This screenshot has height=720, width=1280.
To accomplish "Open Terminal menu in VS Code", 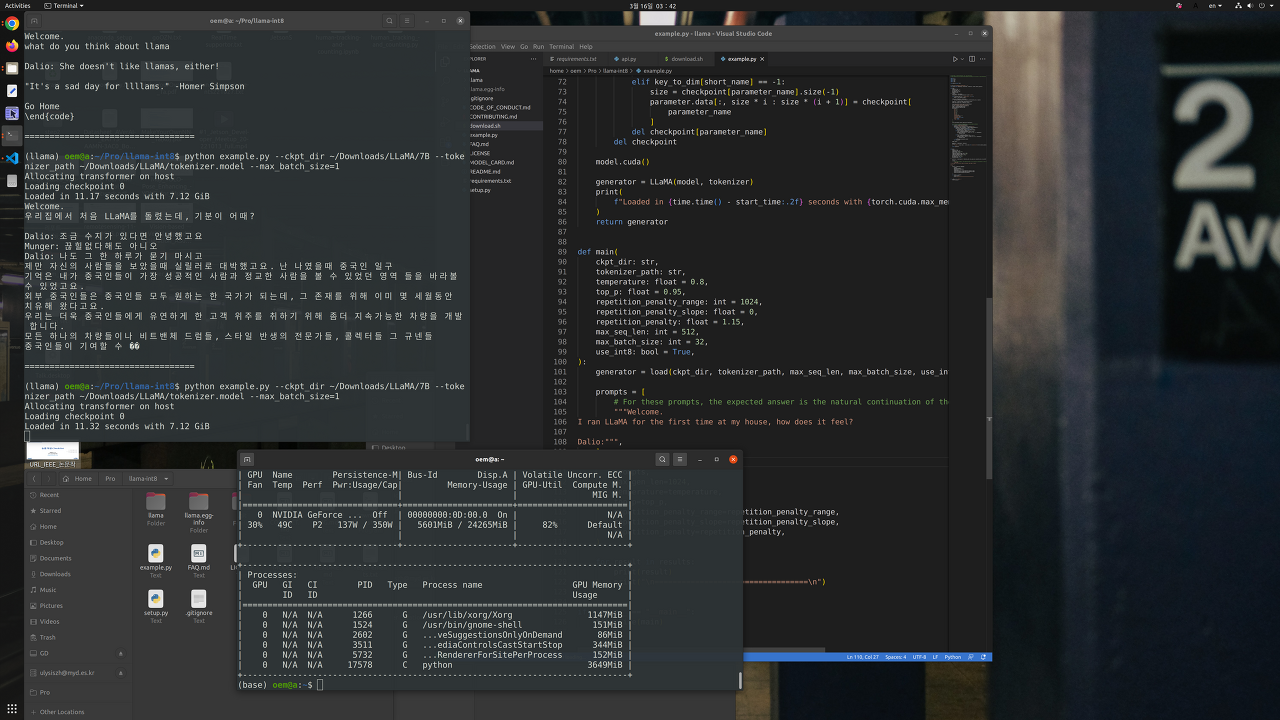I will 561,46.
